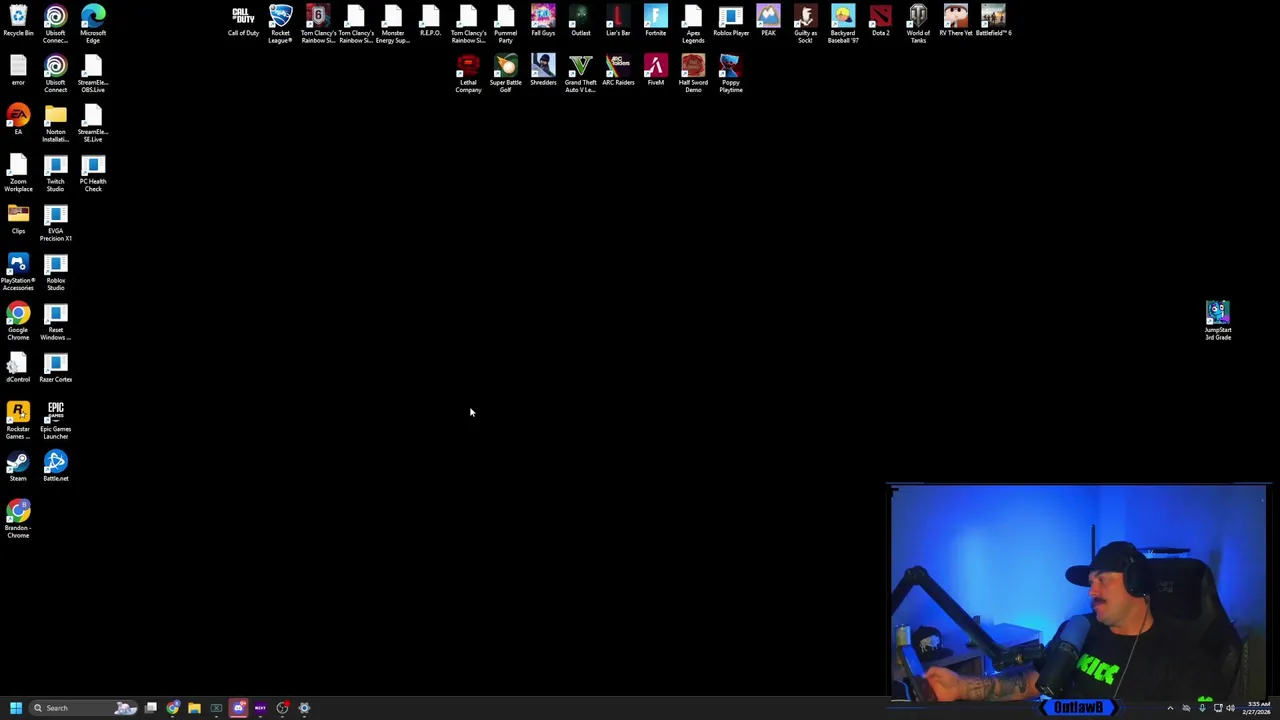Select the error file on desktop
This screenshot has height=720, width=1280.
click(18, 71)
